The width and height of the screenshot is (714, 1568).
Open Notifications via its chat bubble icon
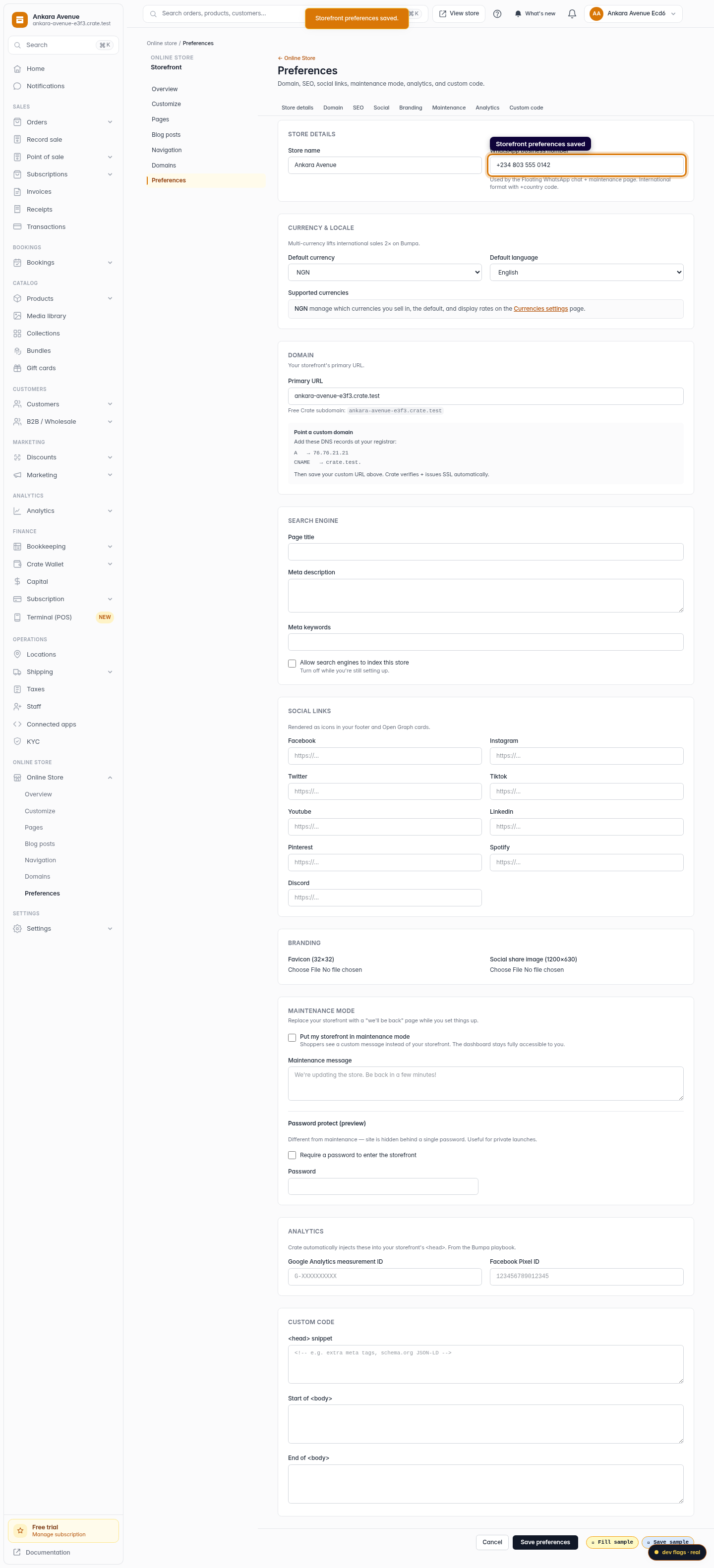(17, 86)
